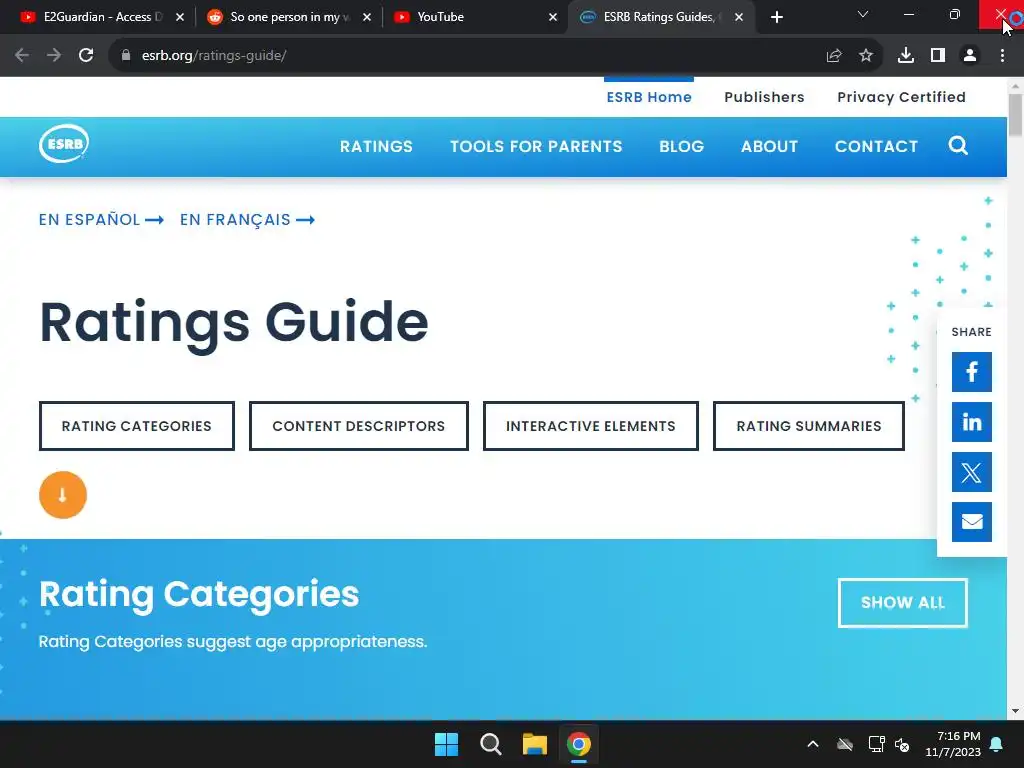Screen dimensions: 1024x768
Task: Share the page on X
Action: coord(972,472)
